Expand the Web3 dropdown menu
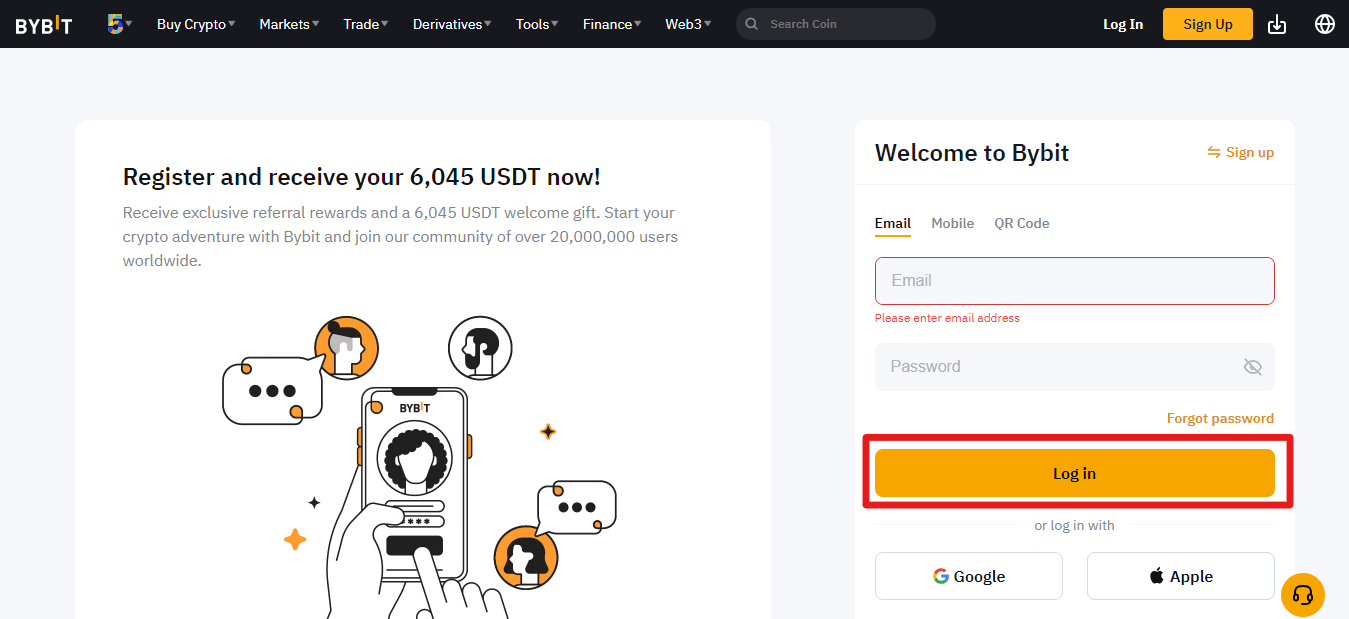This screenshot has width=1349, height=619. click(x=688, y=24)
